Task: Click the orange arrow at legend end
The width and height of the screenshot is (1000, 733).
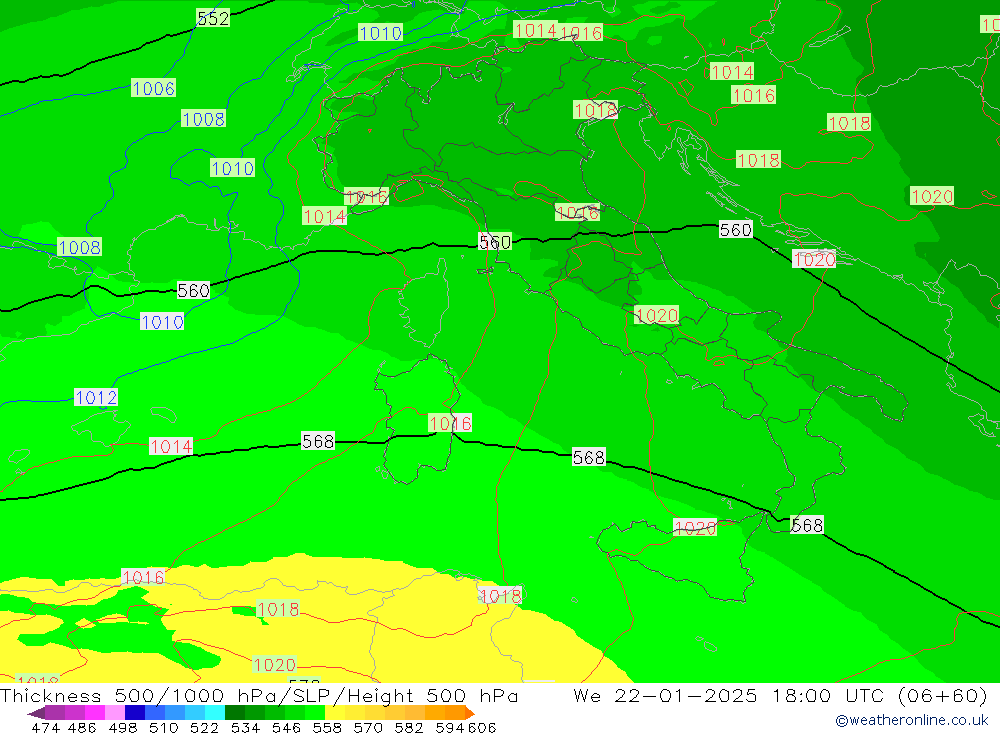Action: [x=470, y=713]
